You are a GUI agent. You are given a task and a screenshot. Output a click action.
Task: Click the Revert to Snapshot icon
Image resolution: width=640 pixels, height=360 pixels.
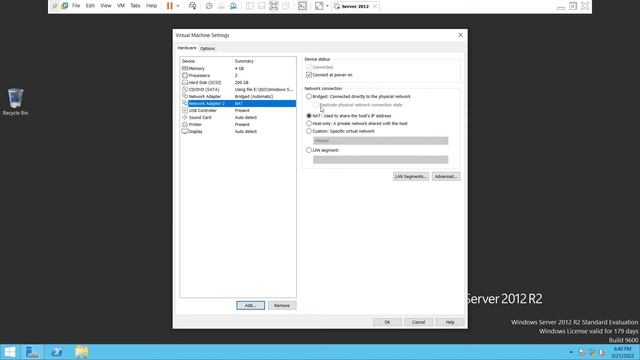[x=221, y=6]
